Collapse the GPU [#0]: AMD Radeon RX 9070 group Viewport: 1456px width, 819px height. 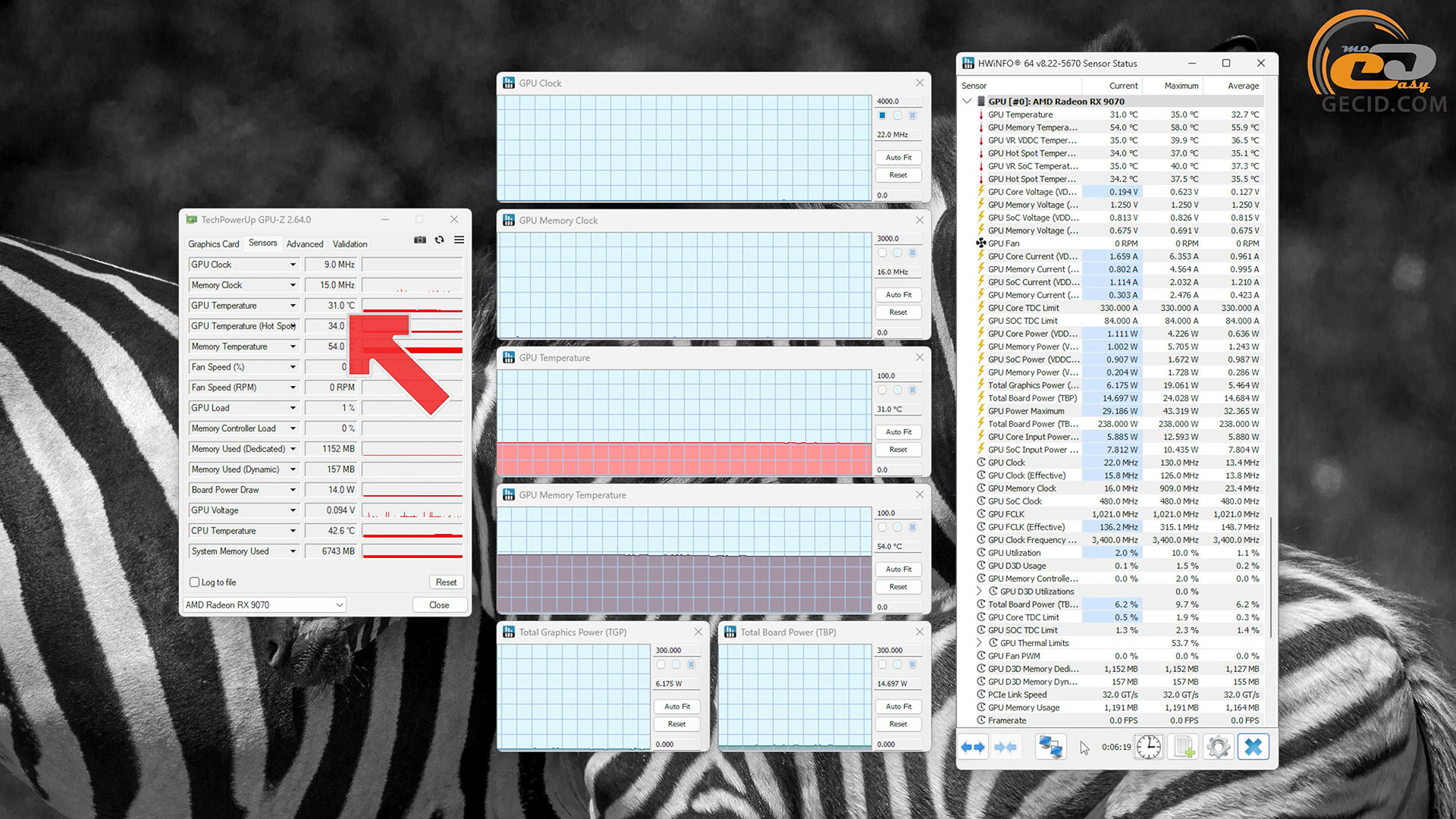click(x=967, y=102)
